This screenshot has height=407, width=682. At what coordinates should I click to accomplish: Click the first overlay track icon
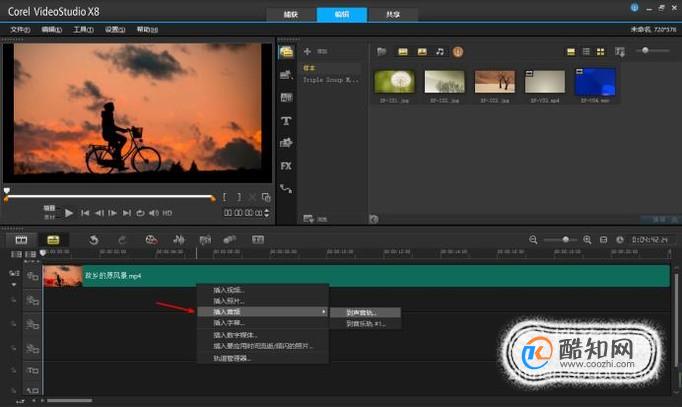click(x=33, y=300)
